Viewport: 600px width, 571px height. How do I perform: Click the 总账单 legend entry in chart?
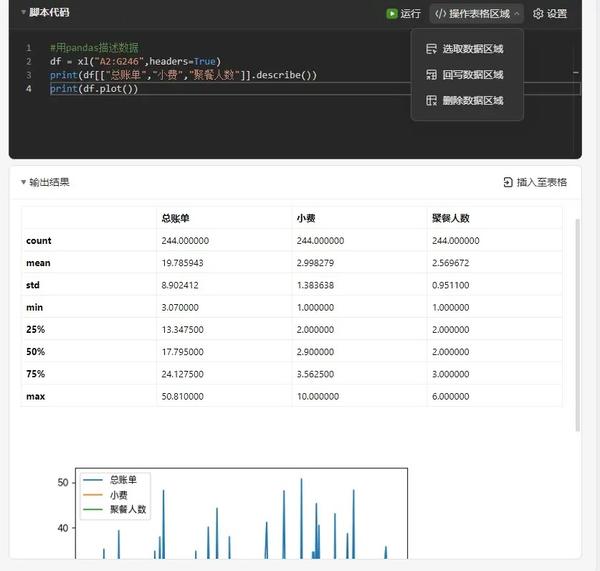click(x=110, y=480)
